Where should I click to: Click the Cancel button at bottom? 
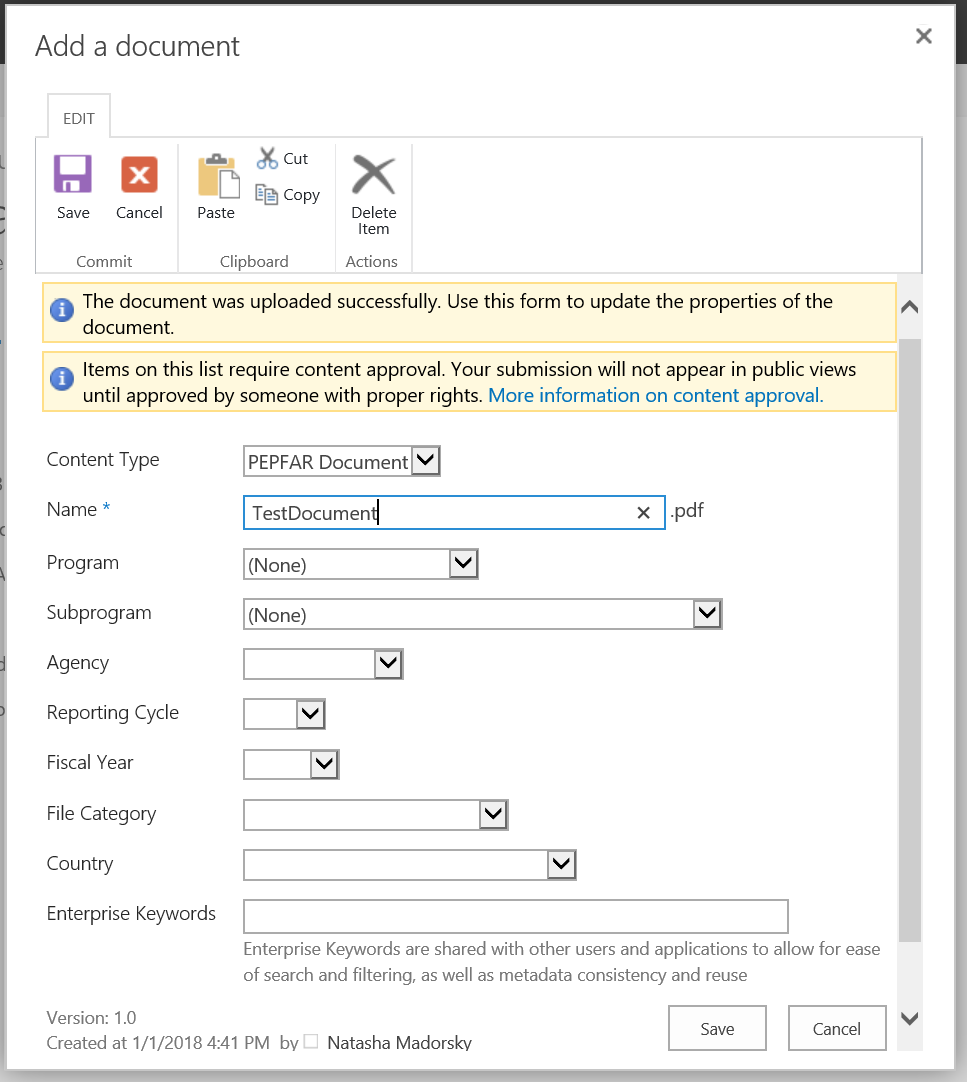(x=837, y=1028)
